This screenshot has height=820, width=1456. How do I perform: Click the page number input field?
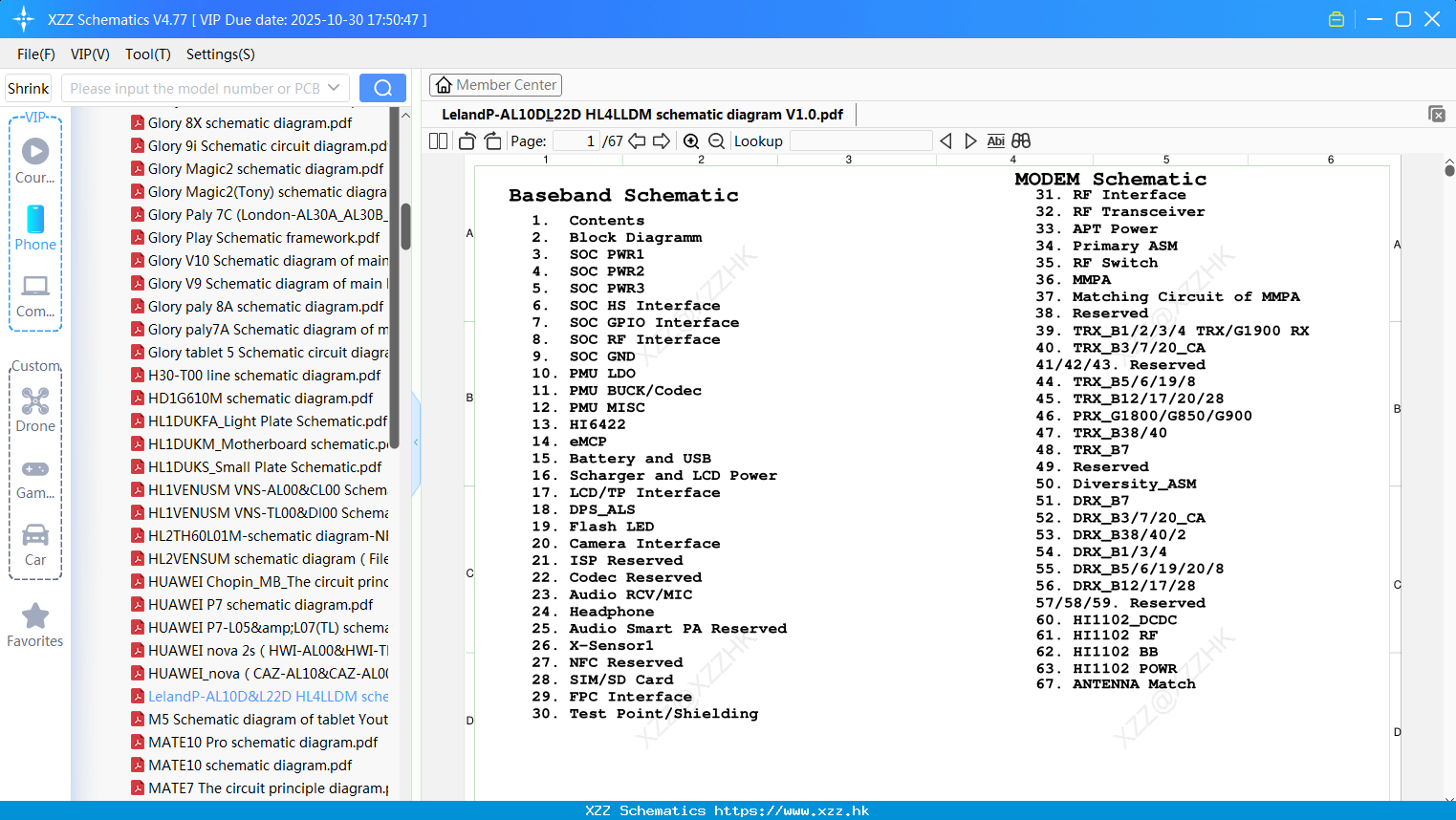tap(576, 141)
